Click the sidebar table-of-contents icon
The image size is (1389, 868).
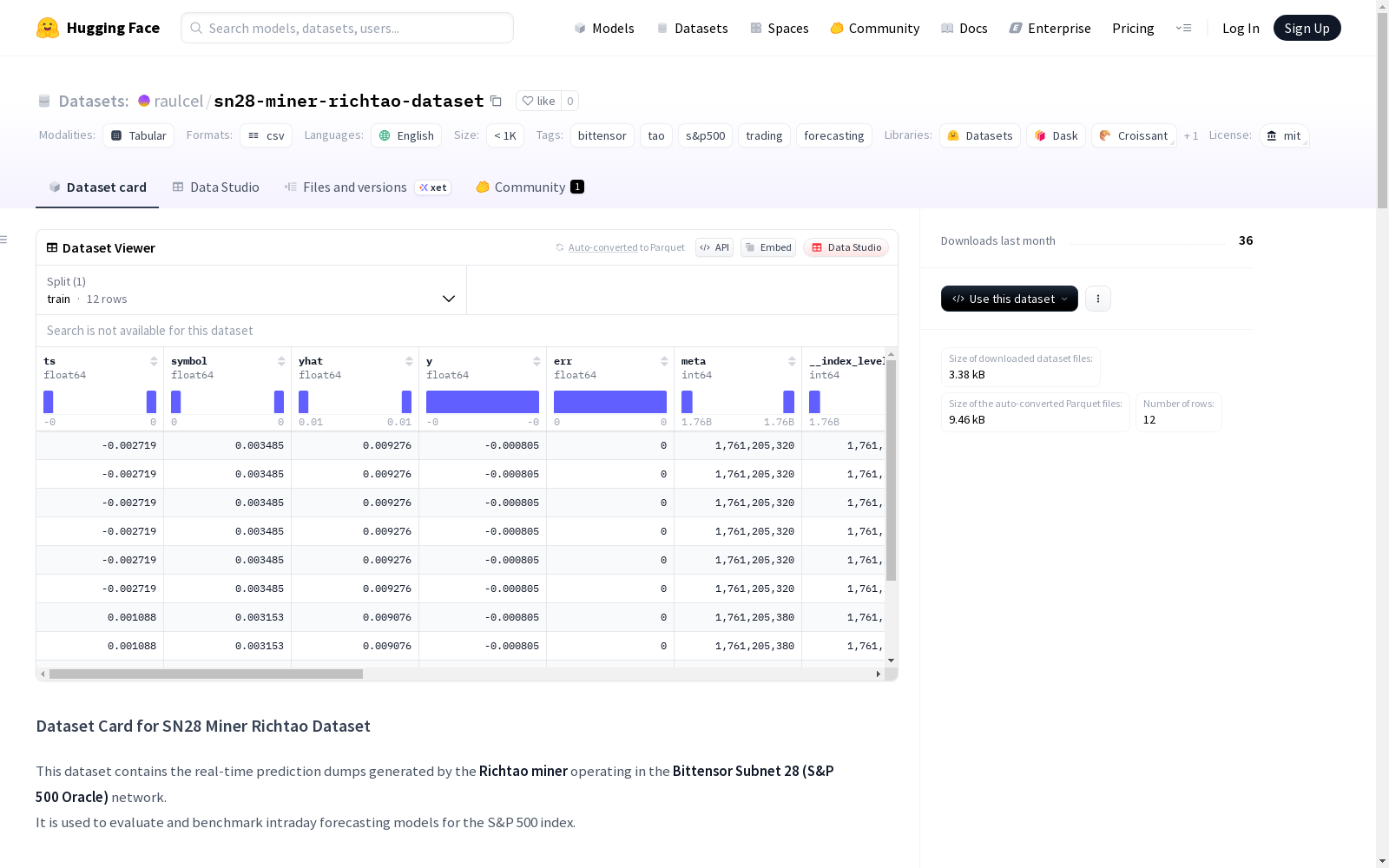[x=4, y=240]
